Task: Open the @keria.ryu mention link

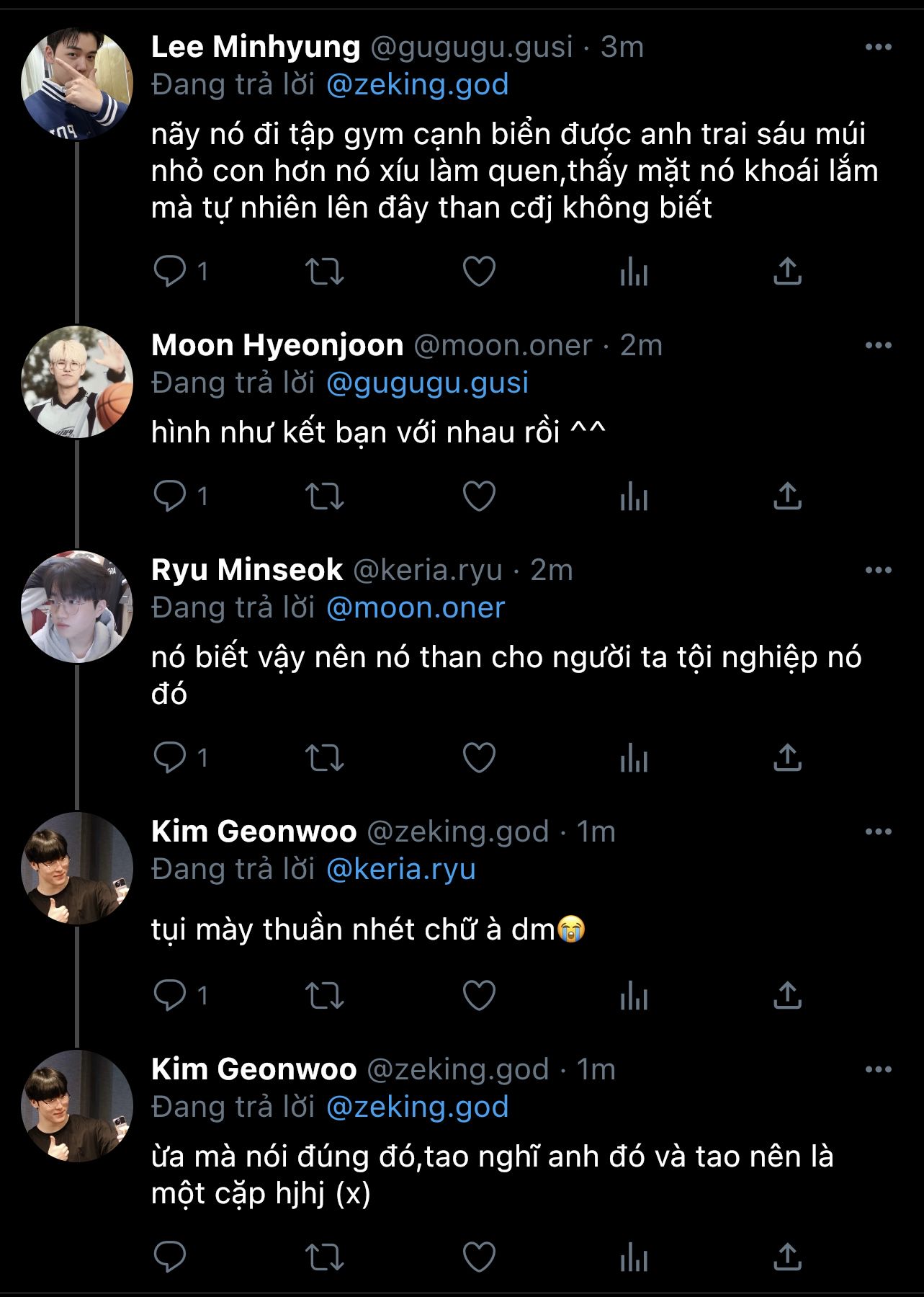Action: [x=400, y=869]
